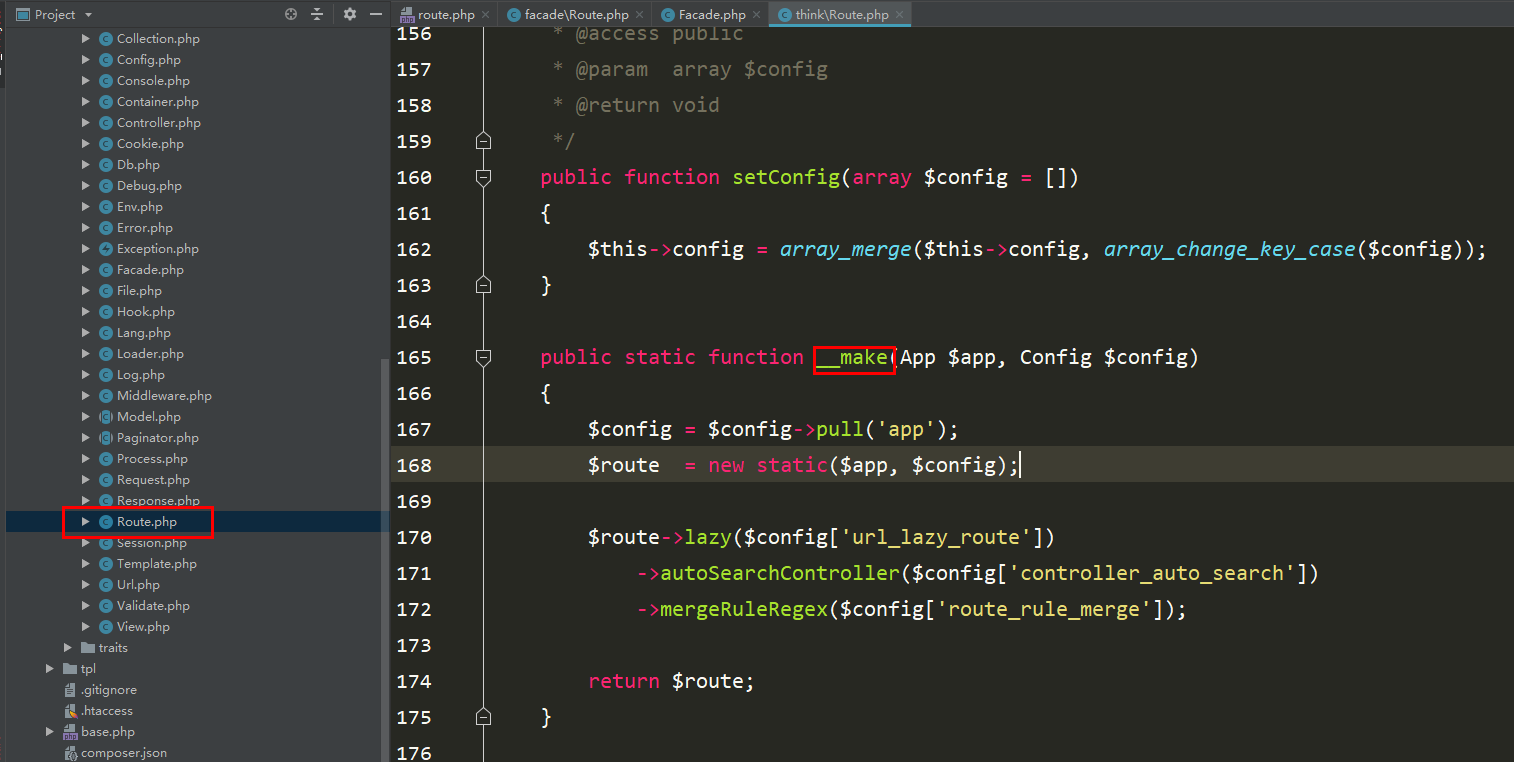Close the route.php tab
The width and height of the screenshot is (1514, 762).
click(486, 15)
